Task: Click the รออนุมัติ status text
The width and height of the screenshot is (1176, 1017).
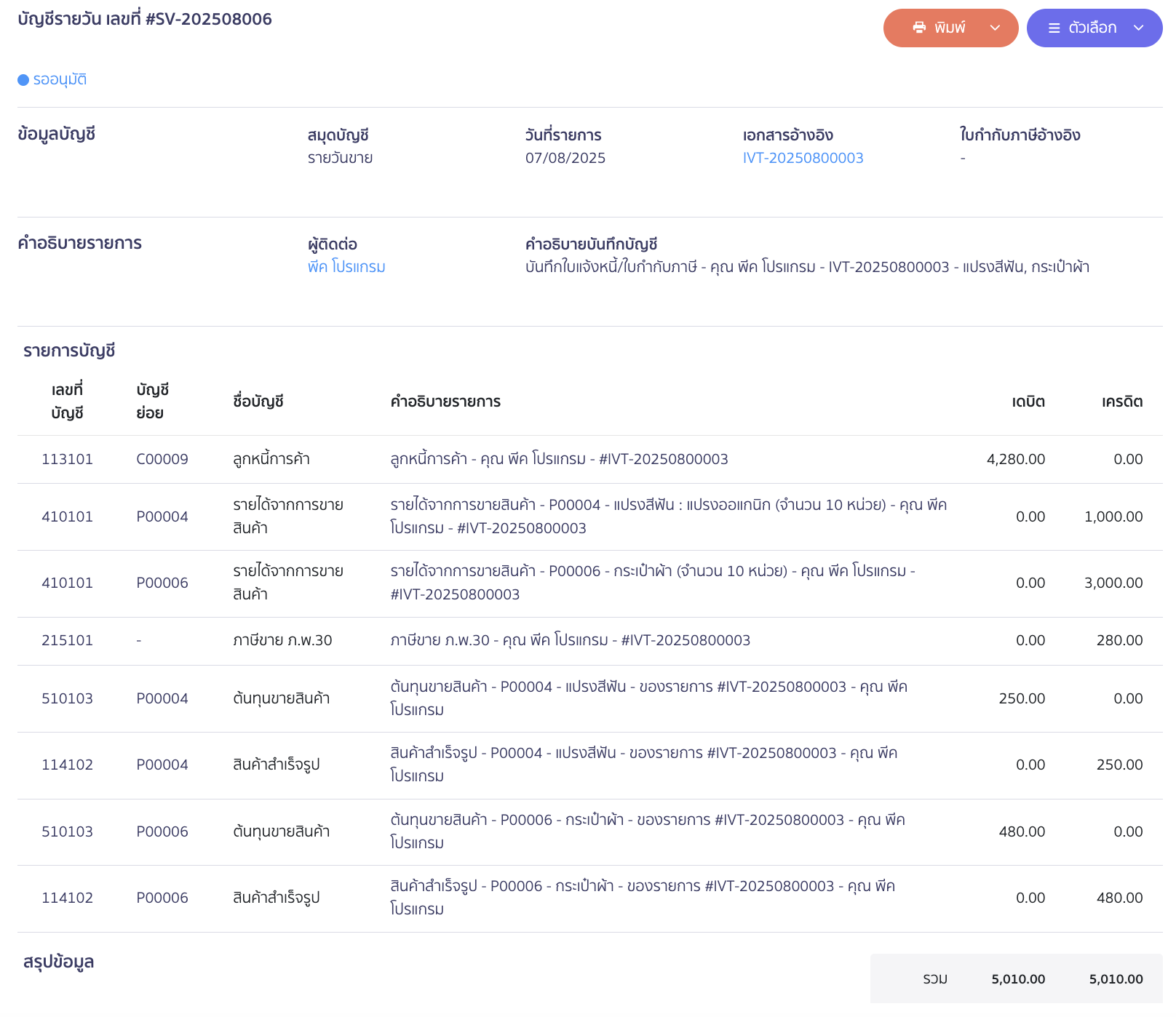Action: pyautogui.click(x=60, y=79)
